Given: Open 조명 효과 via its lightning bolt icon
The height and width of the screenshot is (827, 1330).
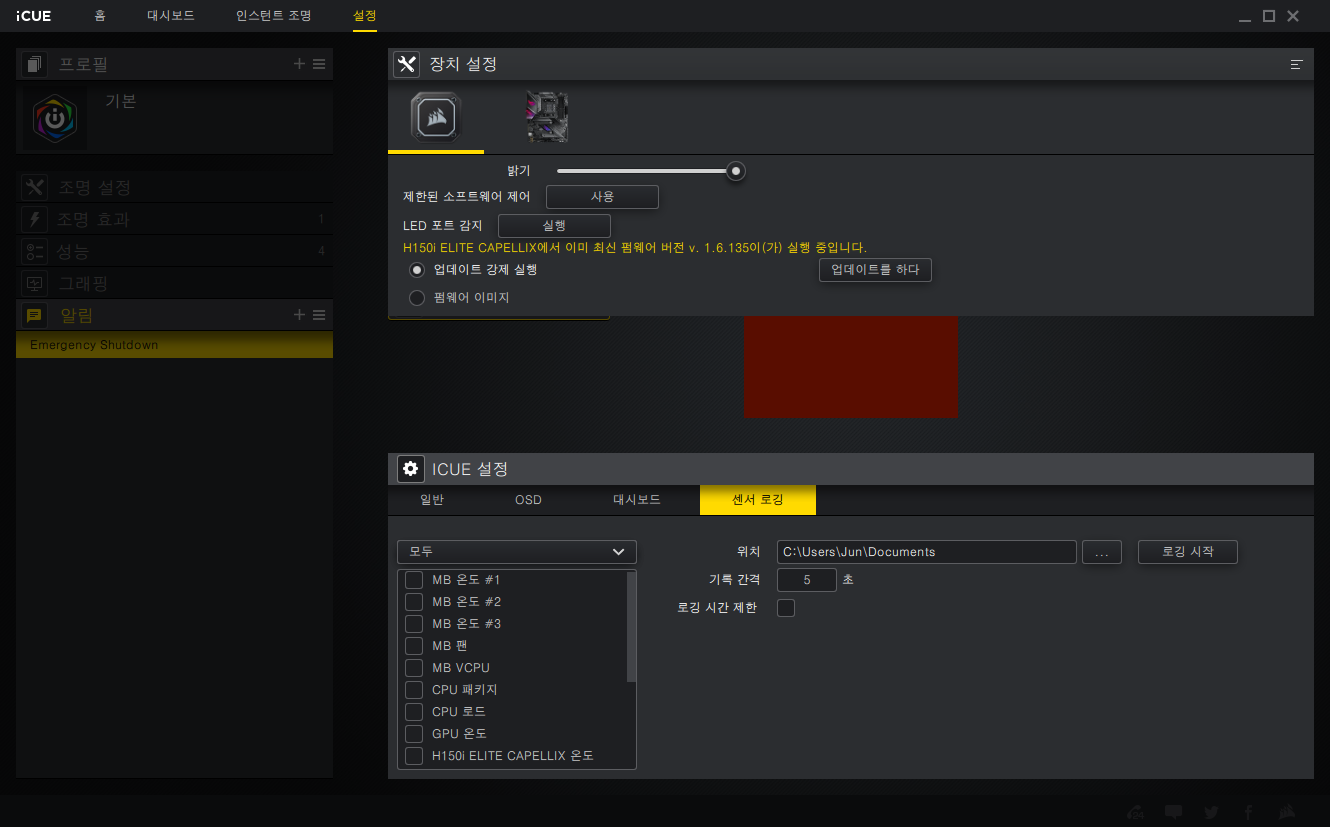Looking at the screenshot, I should pos(35,219).
